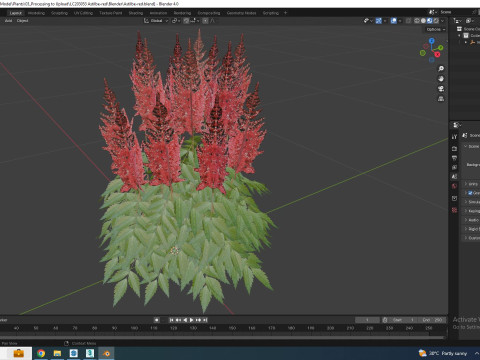The image size is (480, 360).
Task: Open the World properties tab
Action: tap(454, 186)
